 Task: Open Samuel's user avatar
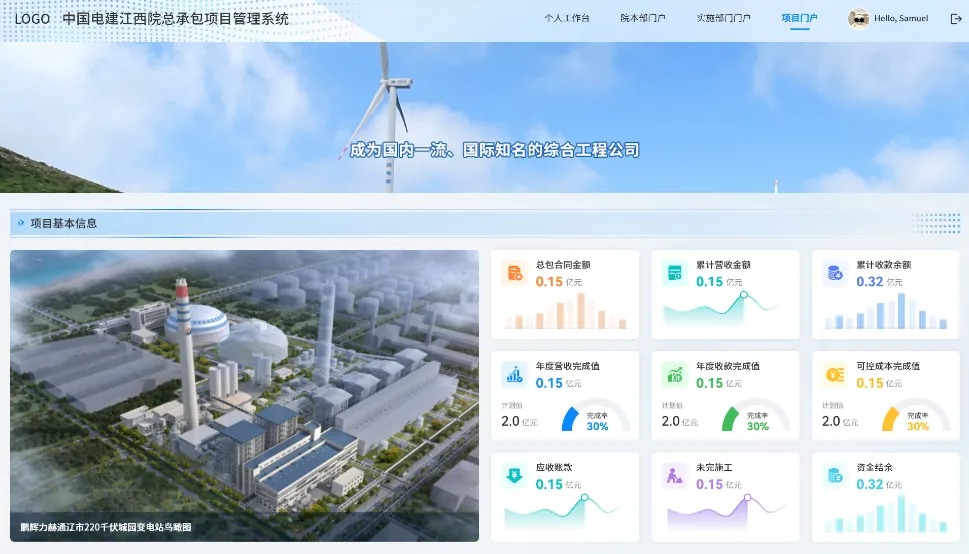pos(858,19)
